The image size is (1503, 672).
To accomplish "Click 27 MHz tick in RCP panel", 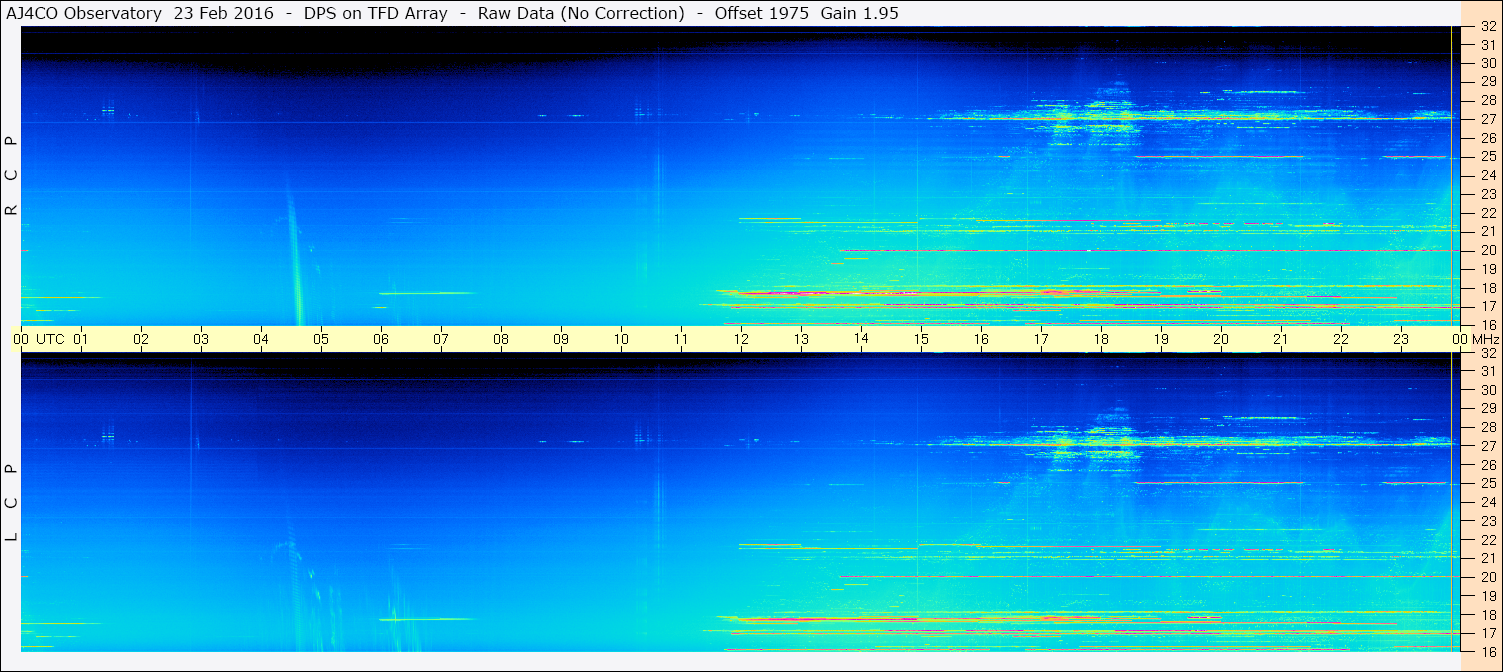I will coord(1487,119).
